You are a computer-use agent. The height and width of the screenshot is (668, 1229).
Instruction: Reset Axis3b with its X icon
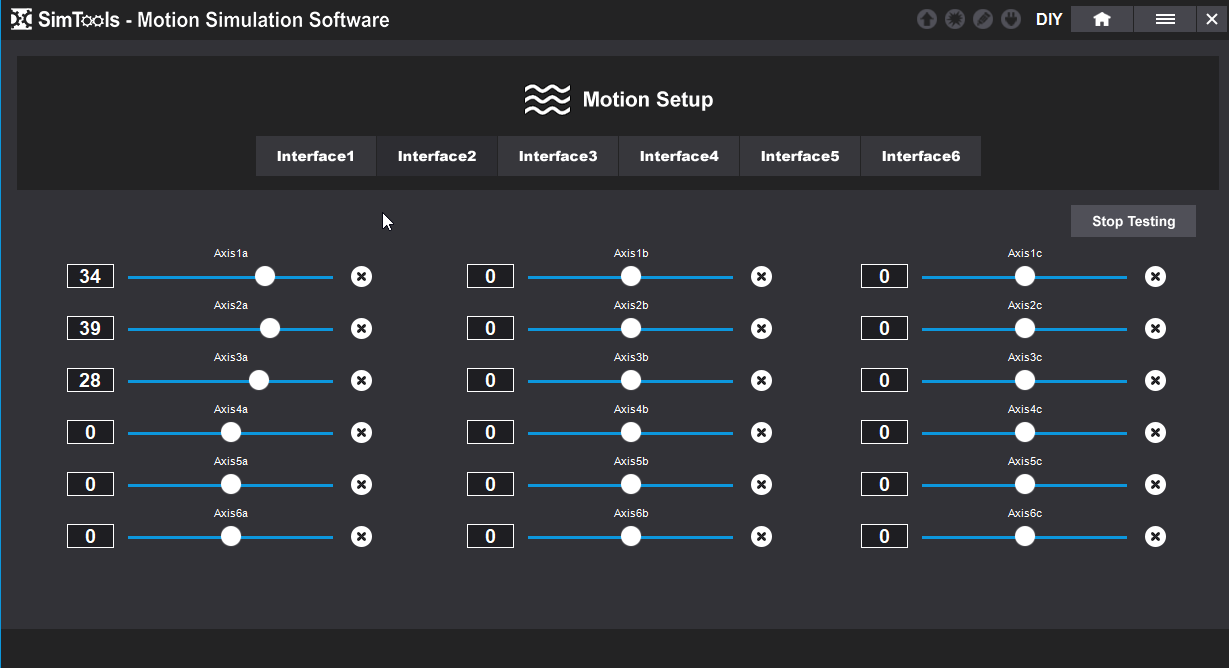click(x=762, y=380)
